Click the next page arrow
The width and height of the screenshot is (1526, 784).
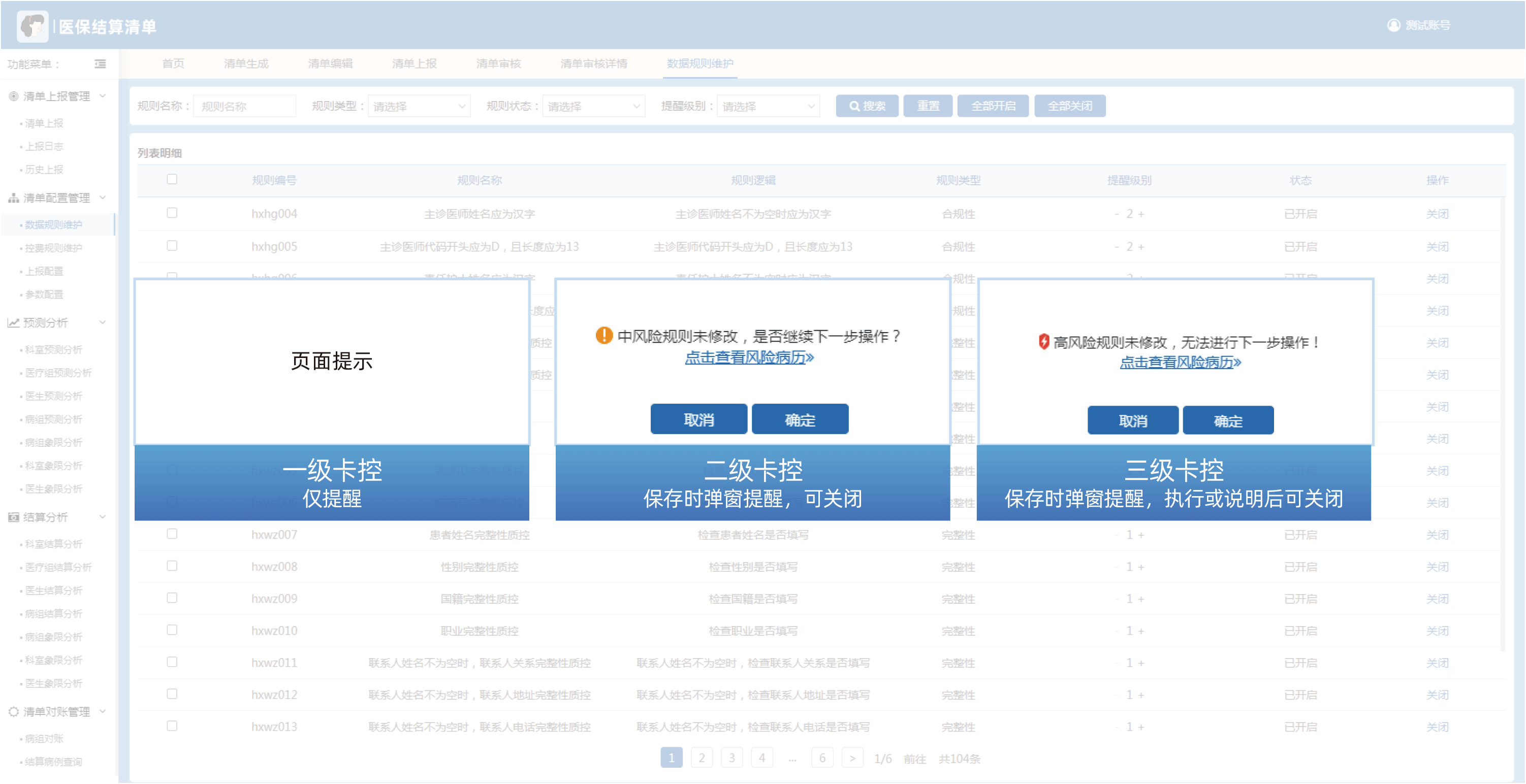(852, 758)
